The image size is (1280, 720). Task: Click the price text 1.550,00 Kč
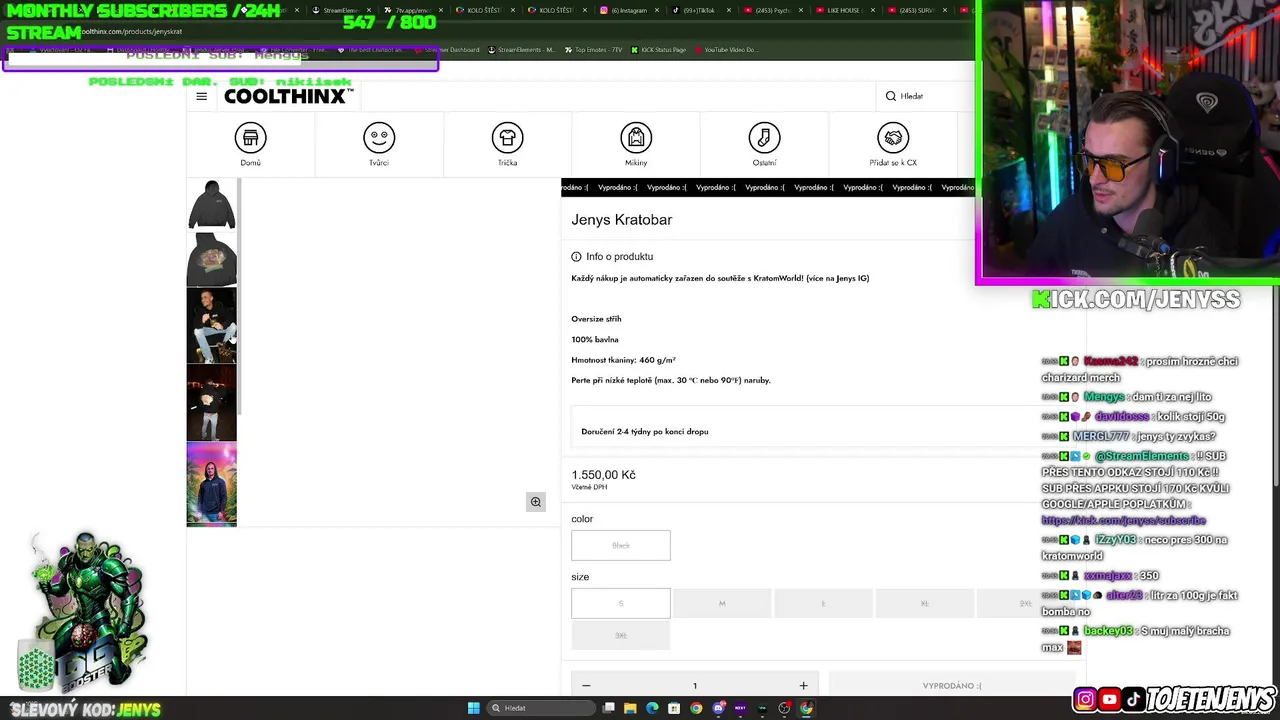[603, 475]
